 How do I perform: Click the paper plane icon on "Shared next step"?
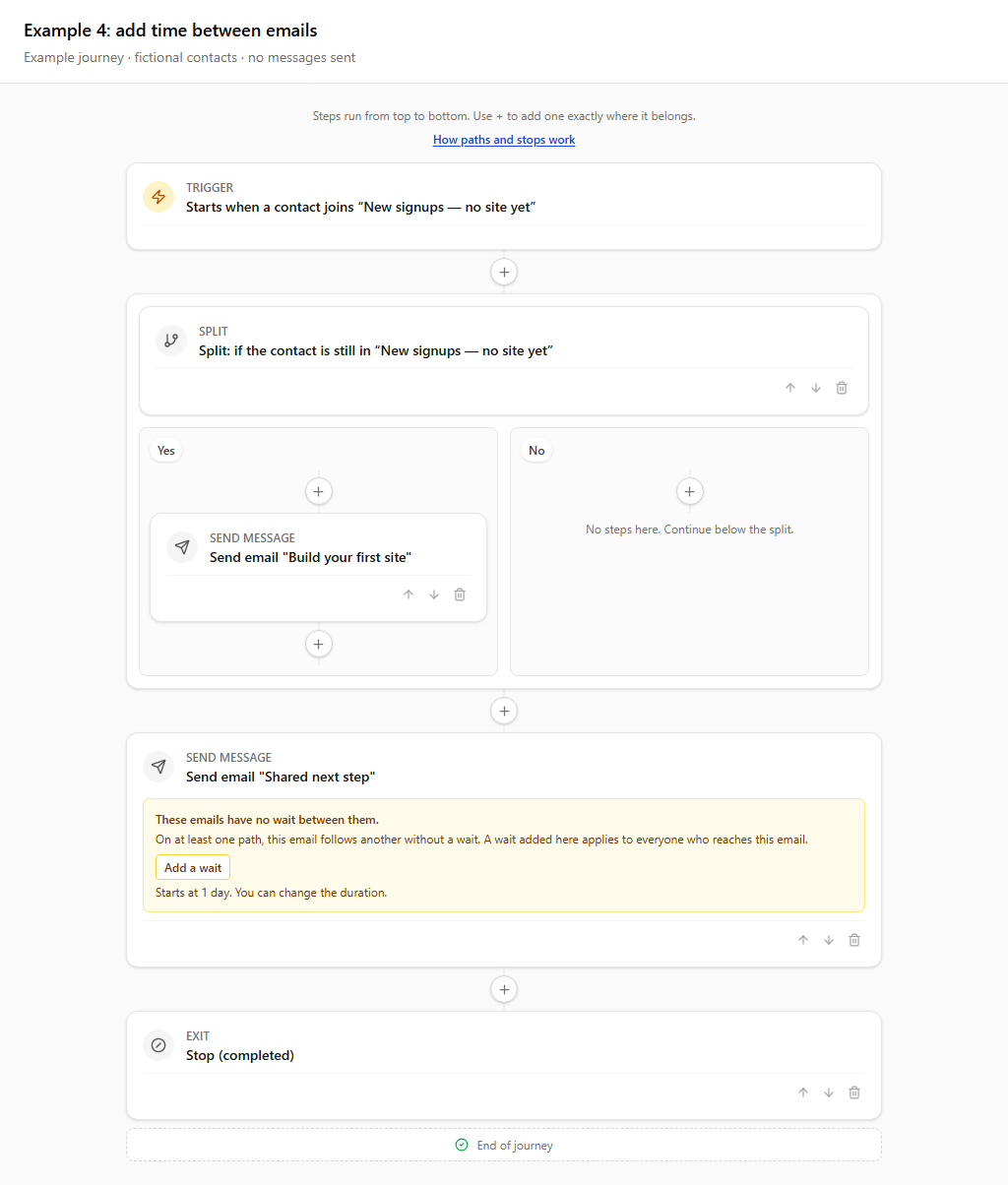158,767
